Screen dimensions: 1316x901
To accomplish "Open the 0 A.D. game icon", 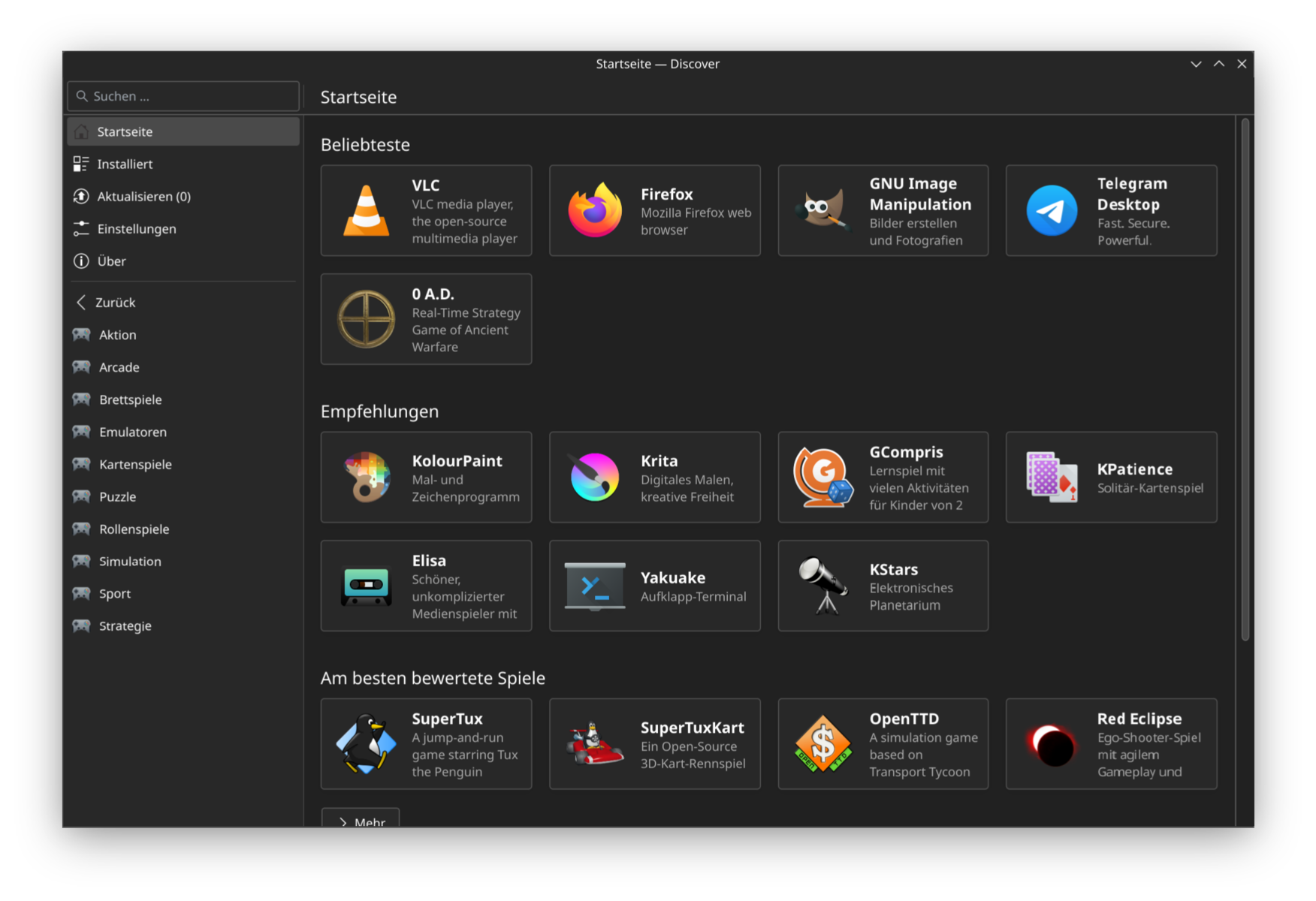I will 367,319.
